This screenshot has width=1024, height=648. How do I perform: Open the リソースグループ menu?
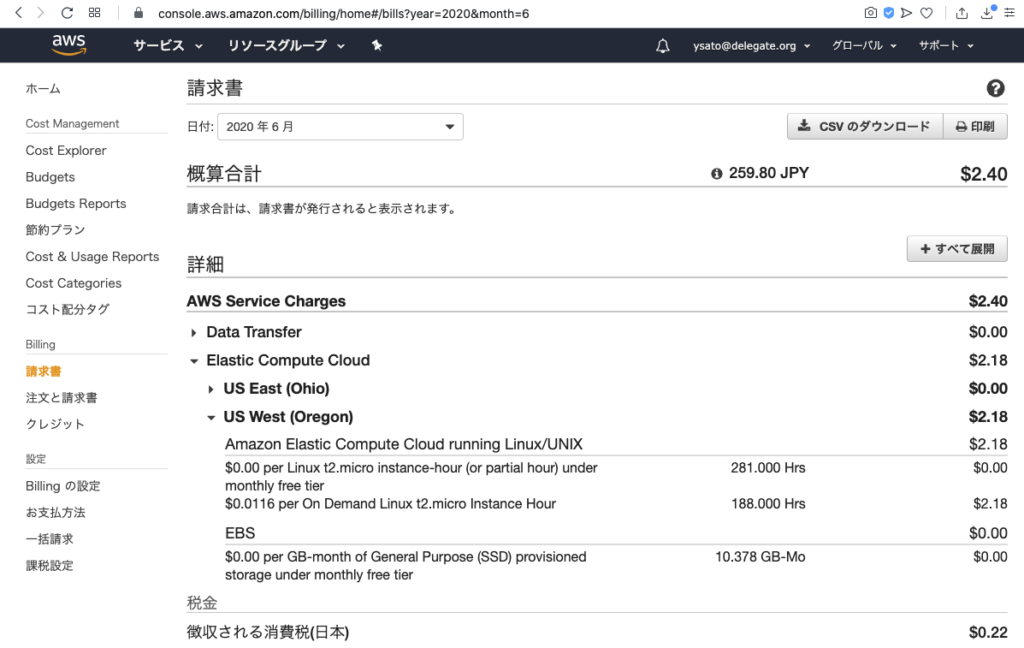(286, 46)
